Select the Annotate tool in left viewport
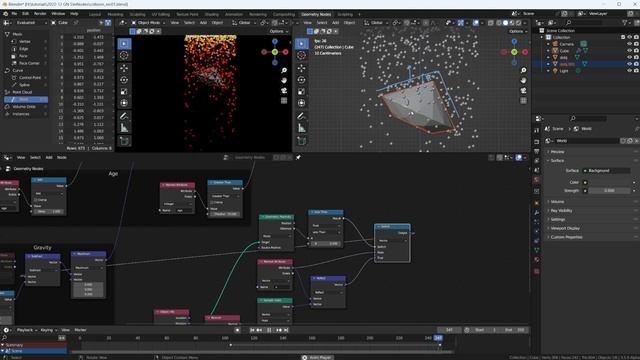 (x=124, y=116)
